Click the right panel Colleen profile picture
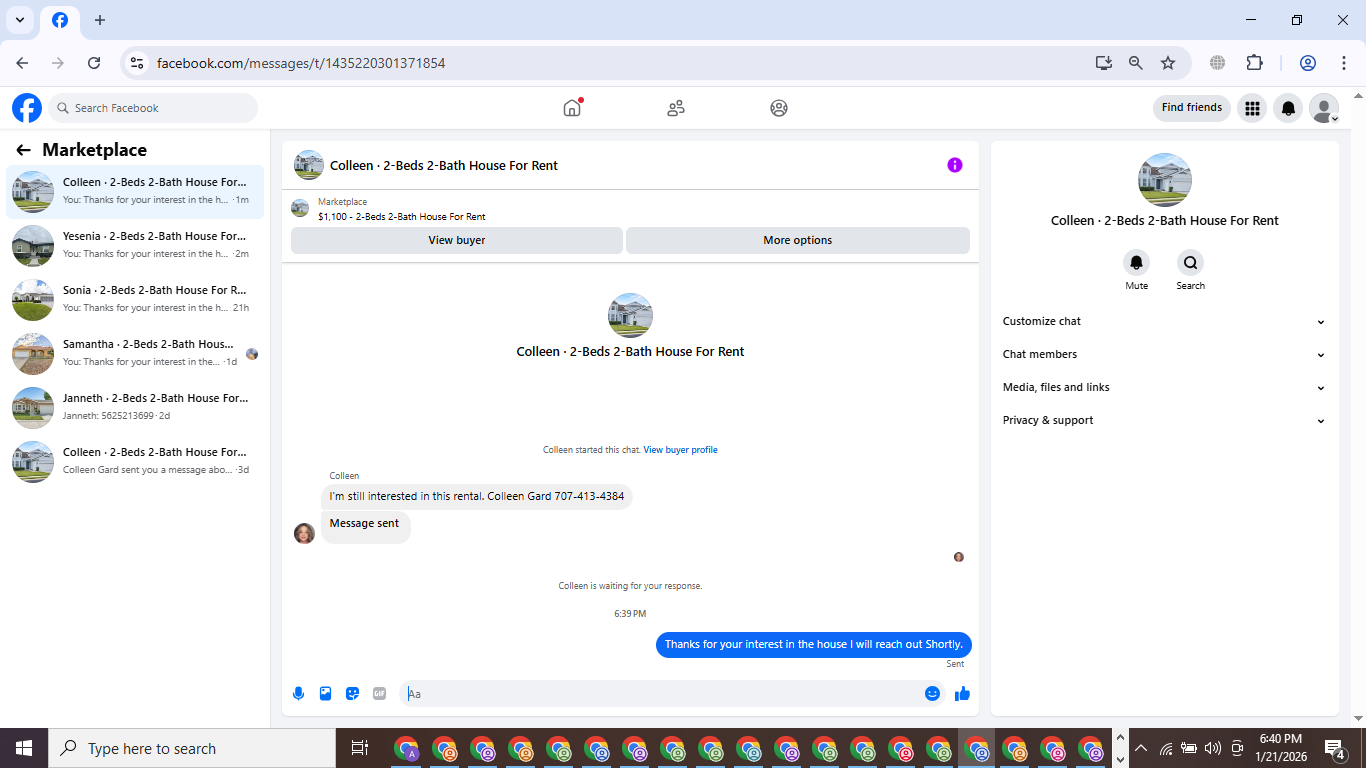Screen dimensions: 1366x768 coord(1165,180)
